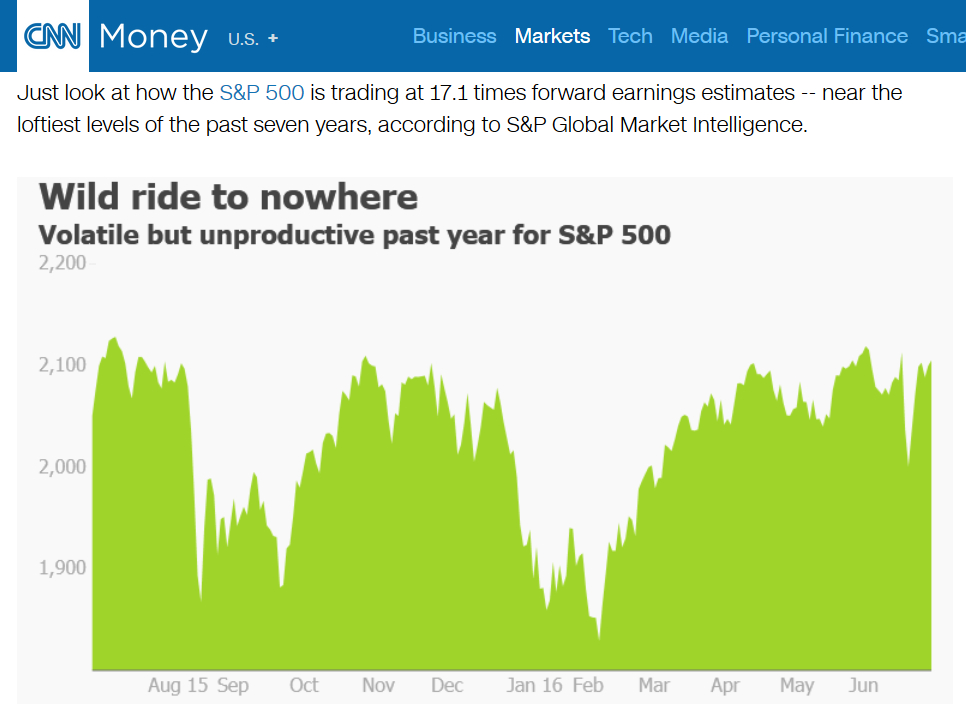Open the Money homepage wordmark

(x=153, y=37)
